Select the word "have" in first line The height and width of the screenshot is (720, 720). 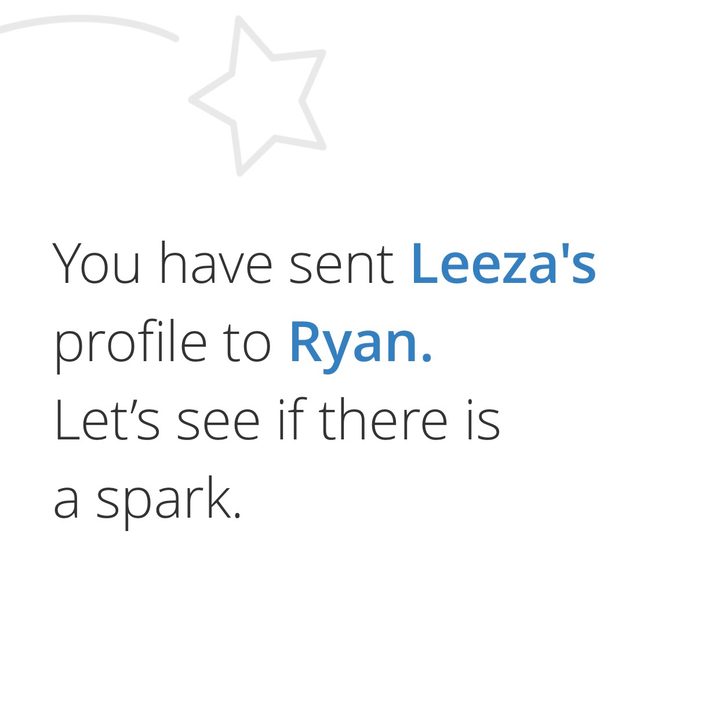click(216, 264)
